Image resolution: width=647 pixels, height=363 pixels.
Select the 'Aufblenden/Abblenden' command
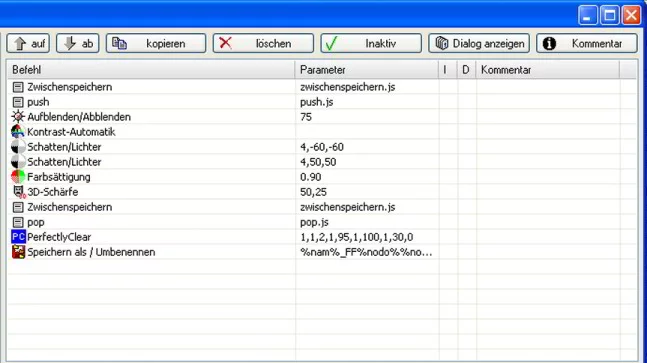click(x=79, y=117)
